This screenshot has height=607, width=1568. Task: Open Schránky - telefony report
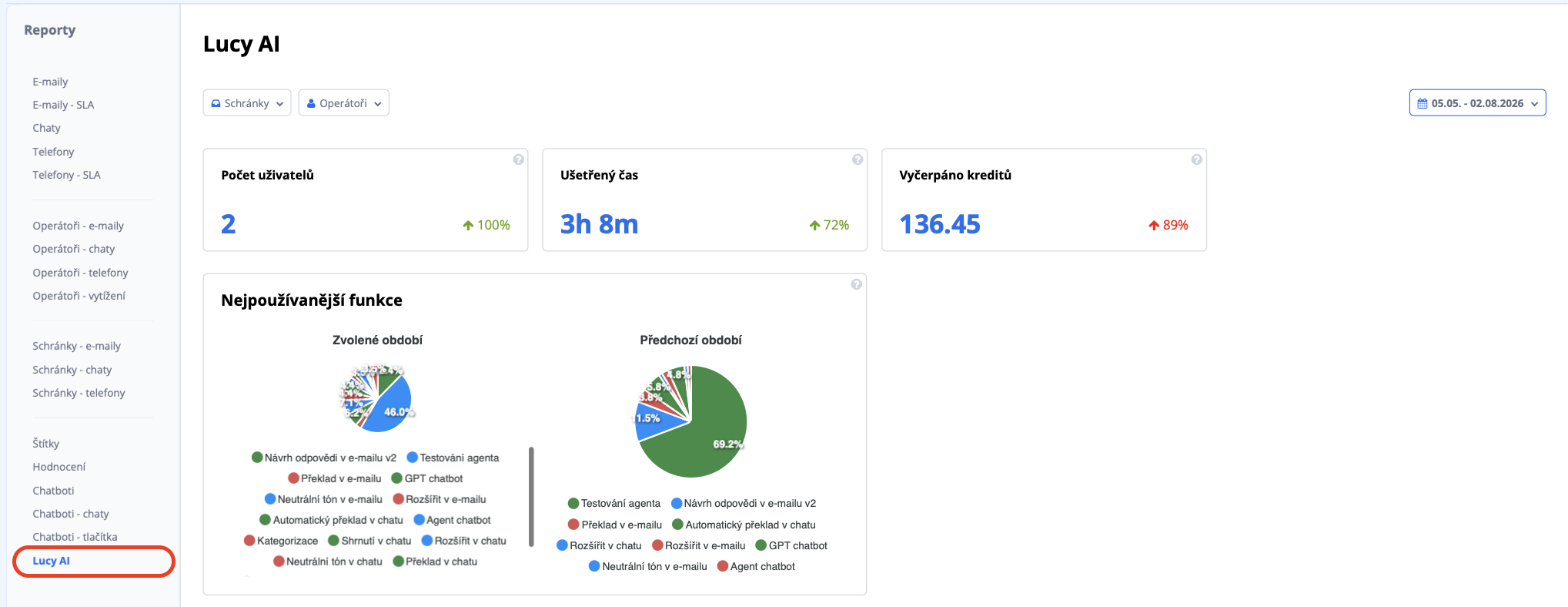(x=79, y=393)
